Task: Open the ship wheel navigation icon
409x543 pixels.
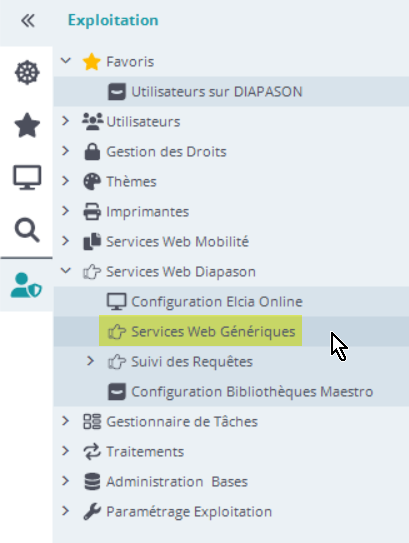Action: 27,73
